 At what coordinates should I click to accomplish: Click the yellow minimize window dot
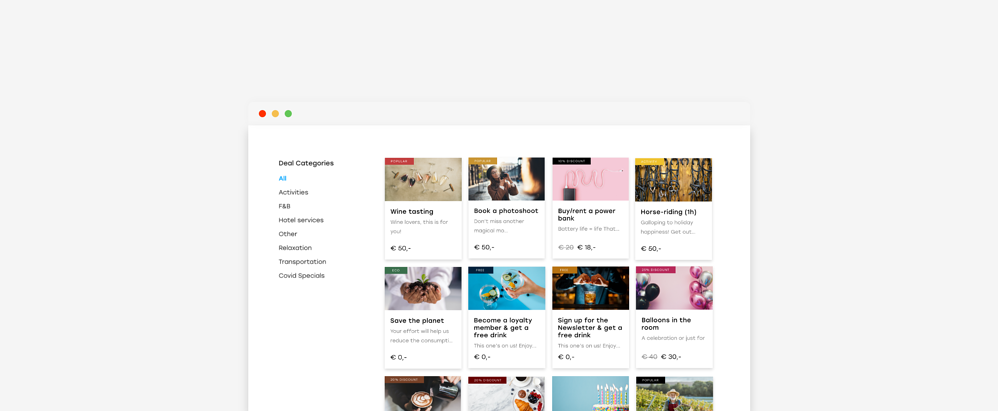275,114
